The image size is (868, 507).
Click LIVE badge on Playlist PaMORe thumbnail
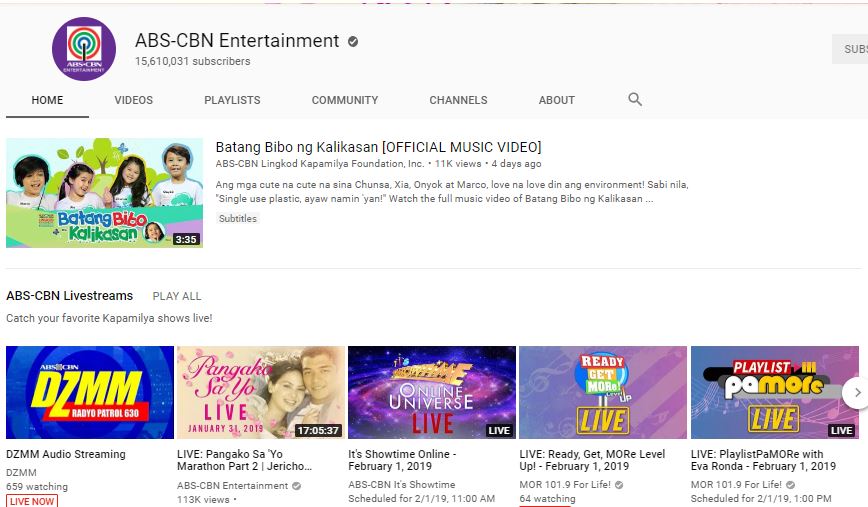841,430
